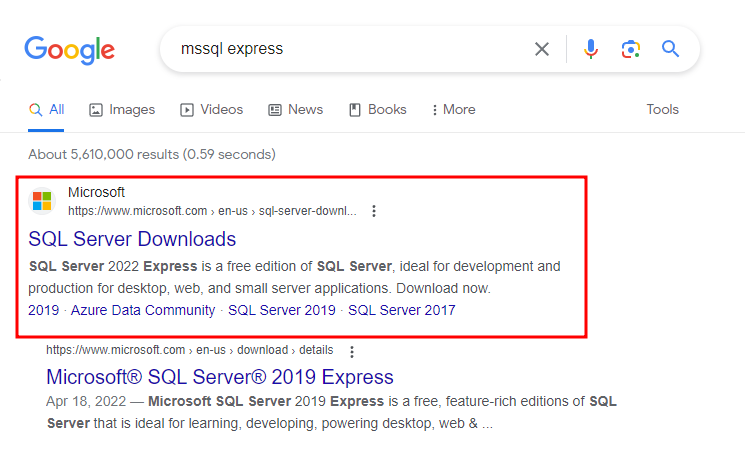
Task: Open options menu beside sql-server-downl... URL
Action: [x=374, y=211]
